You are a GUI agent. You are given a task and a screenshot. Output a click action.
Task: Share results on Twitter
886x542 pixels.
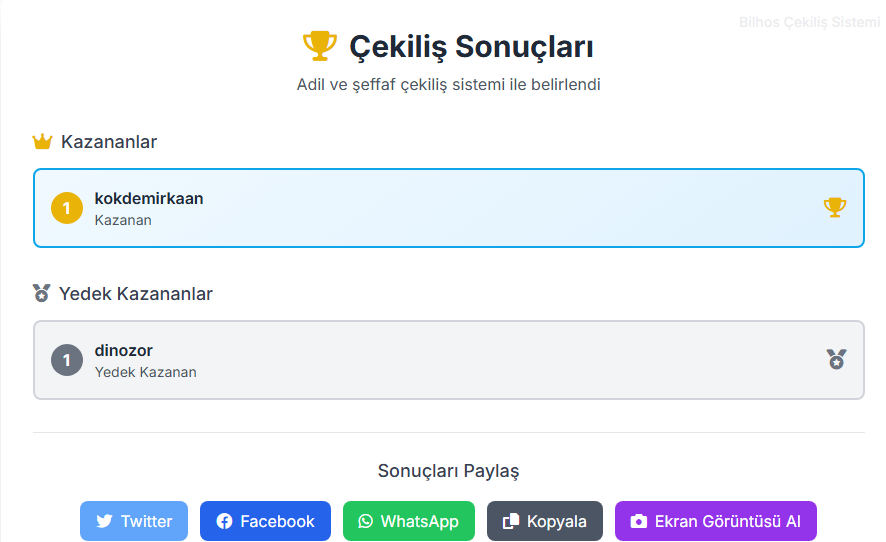pos(134,521)
